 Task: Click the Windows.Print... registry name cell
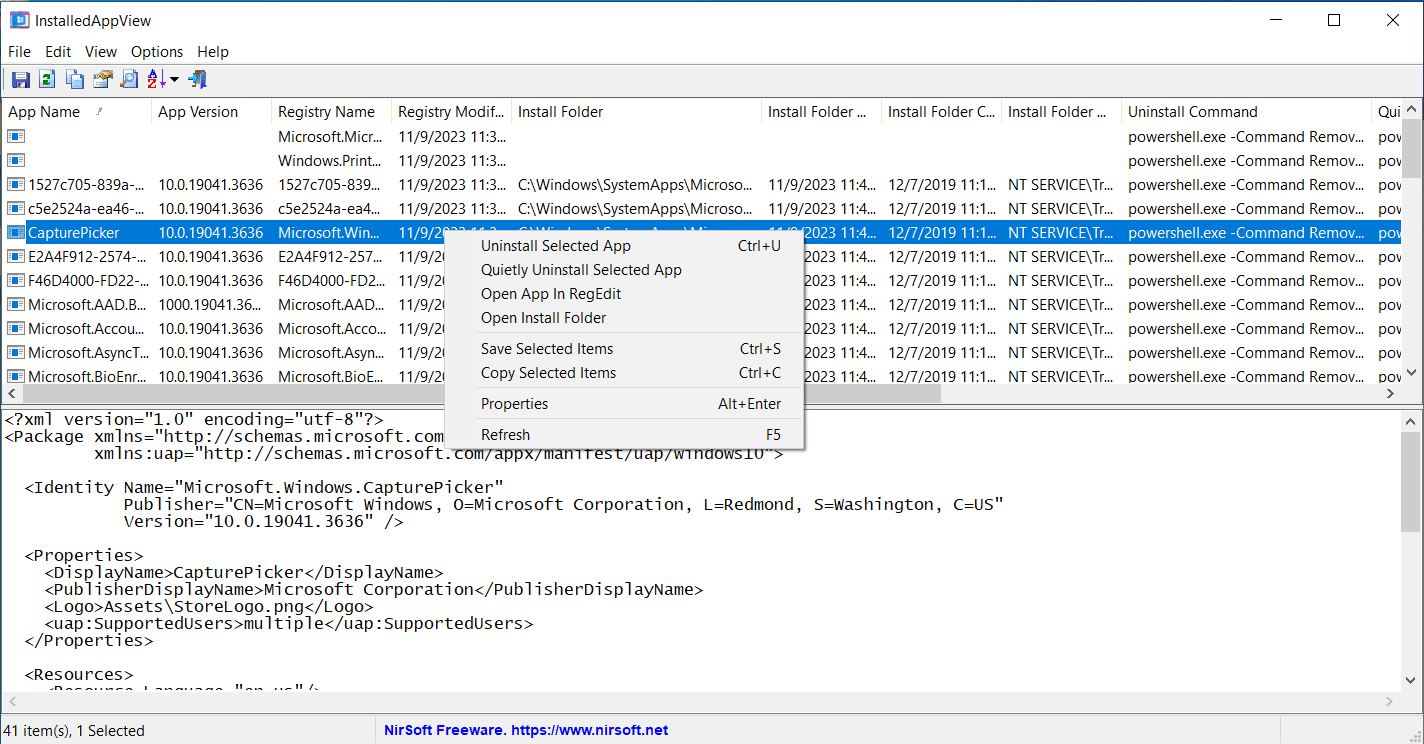tap(329, 161)
